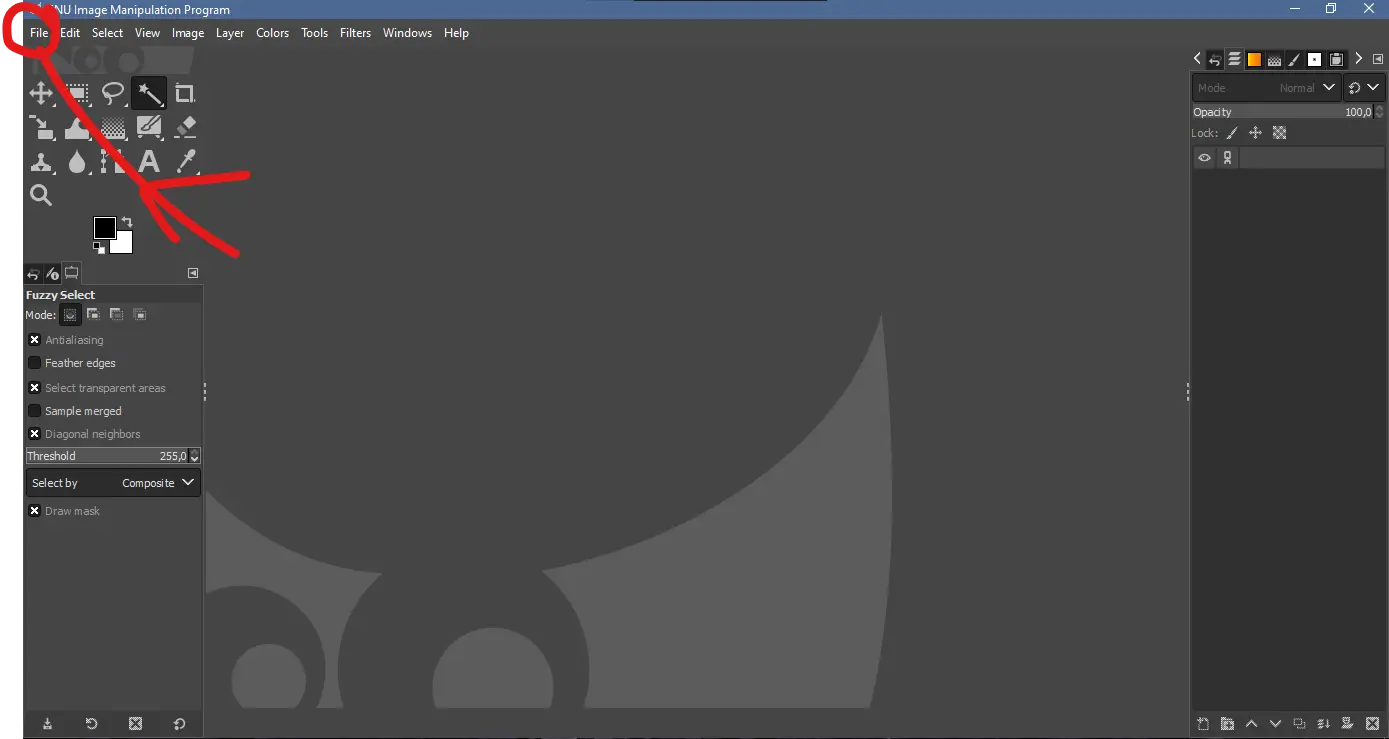Open the File menu
This screenshot has width=1389, height=739.
[39, 33]
